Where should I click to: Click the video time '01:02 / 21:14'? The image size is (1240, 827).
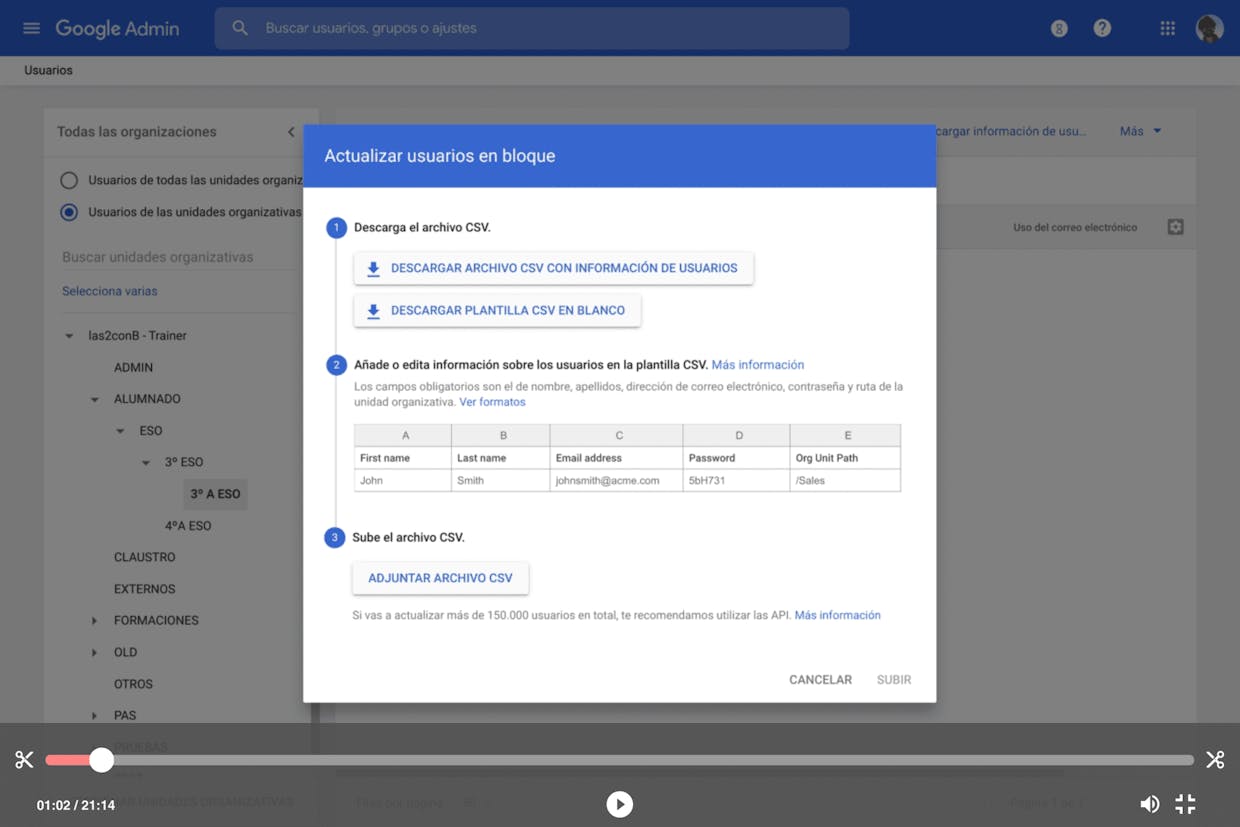(76, 805)
